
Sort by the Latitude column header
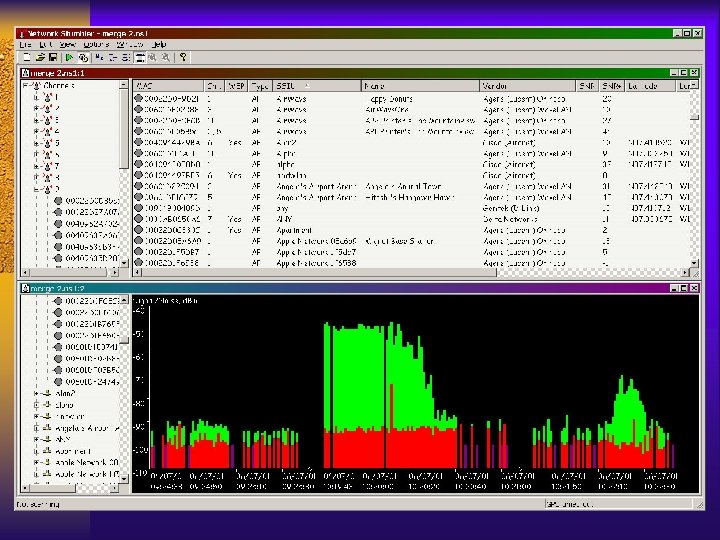pos(650,86)
